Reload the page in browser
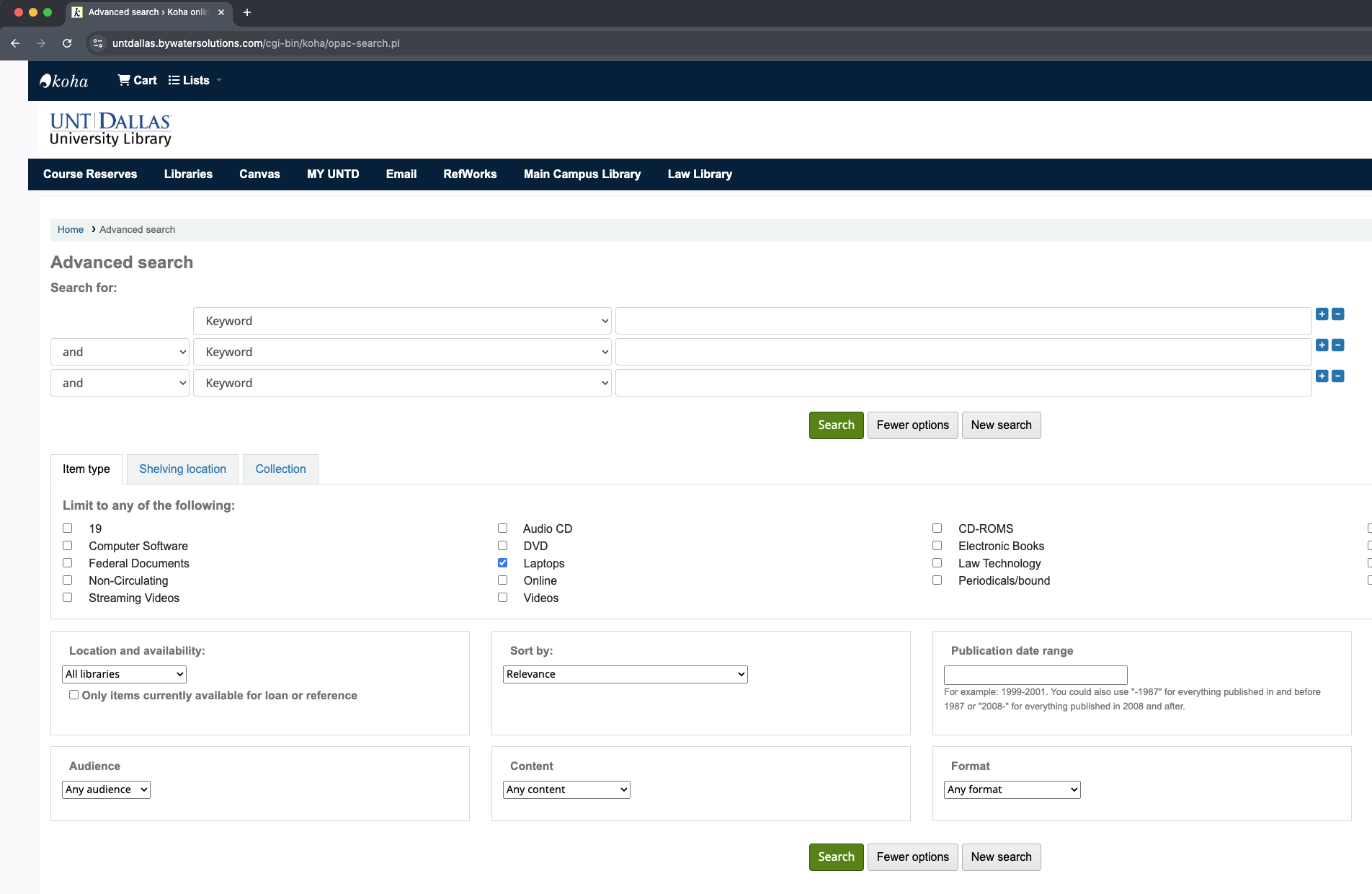This screenshot has width=1372, height=894. click(x=67, y=43)
